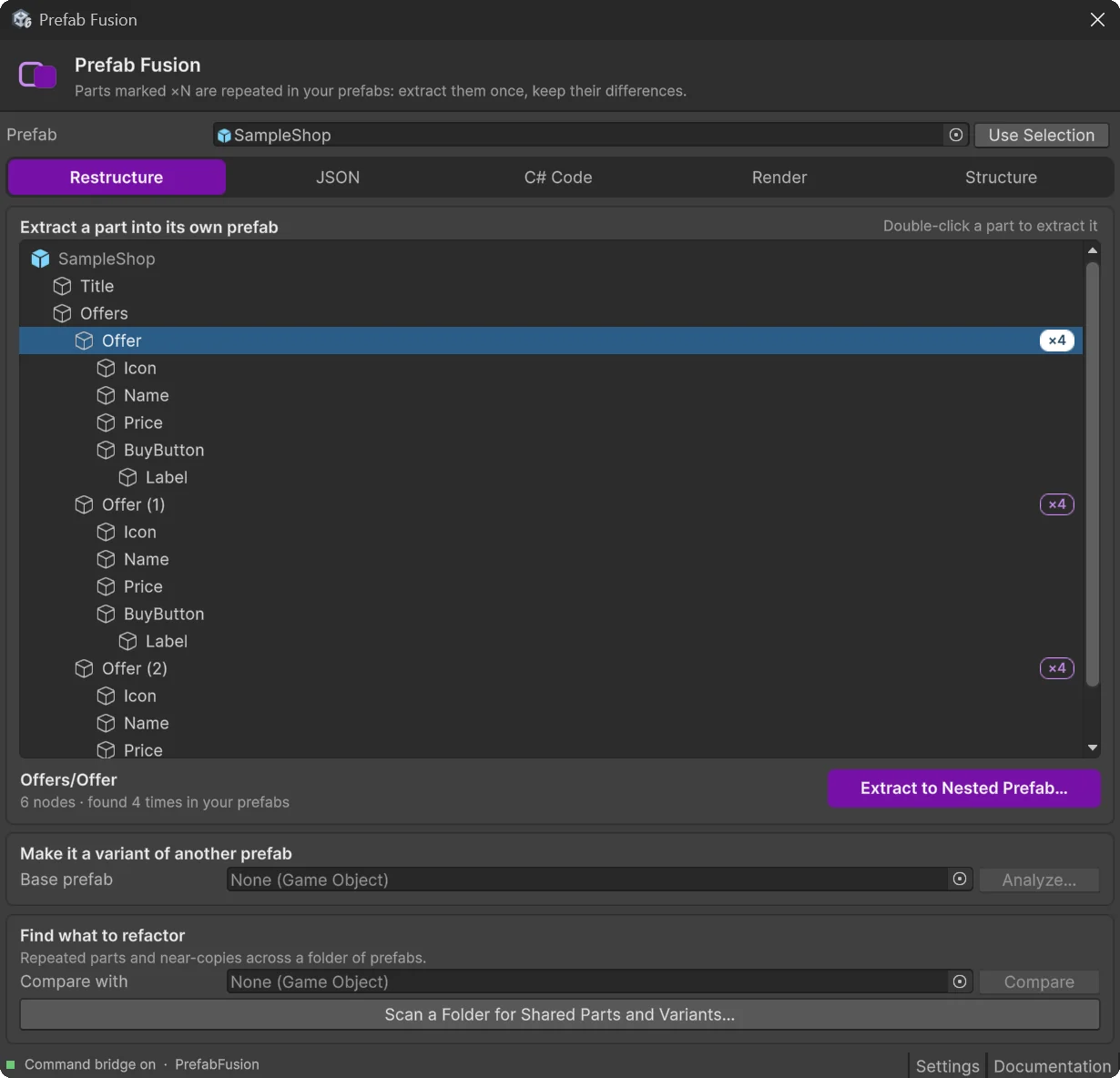This screenshot has height=1078, width=1120.
Task: Select the SampleShop root row in the tree
Action: (551, 259)
